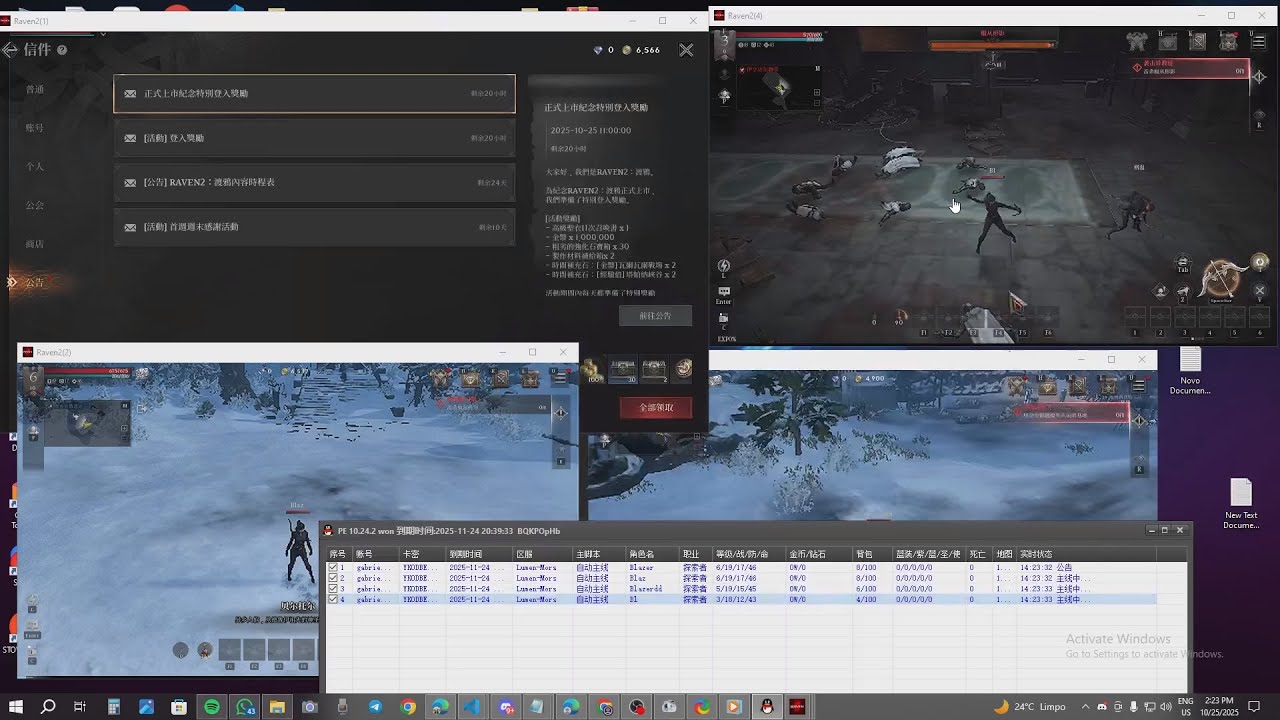Viewport: 1280px width, 720px height.
Task: Select the 账号 mail category
Action: tap(35, 128)
